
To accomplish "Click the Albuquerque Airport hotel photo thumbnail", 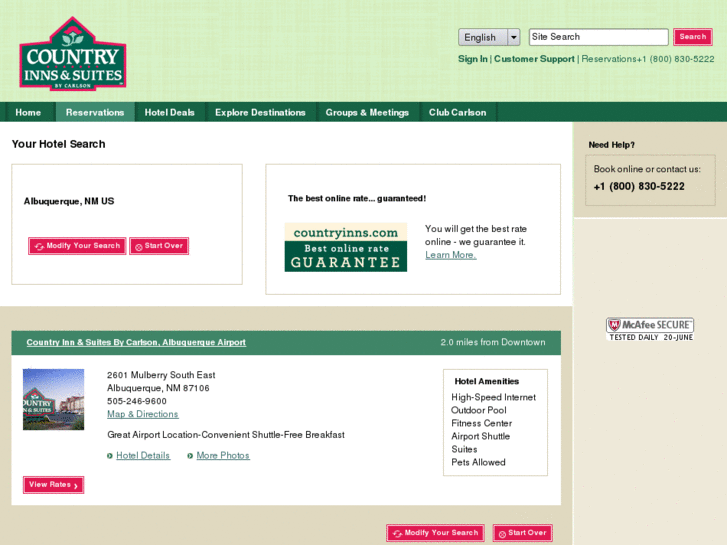I will pos(54,399).
